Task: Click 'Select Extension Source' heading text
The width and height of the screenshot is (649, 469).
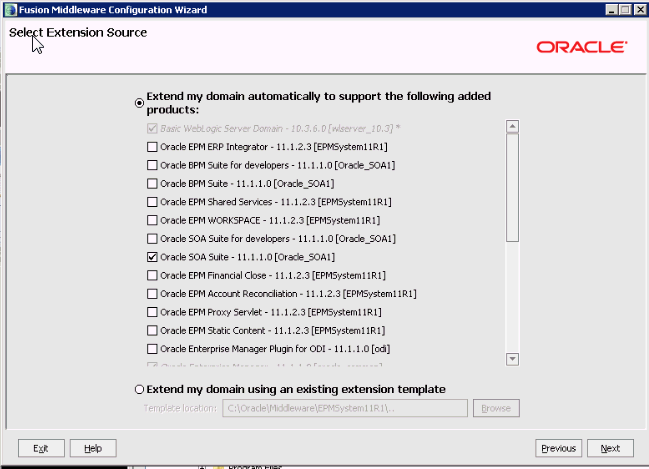Action: tap(78, 32)
